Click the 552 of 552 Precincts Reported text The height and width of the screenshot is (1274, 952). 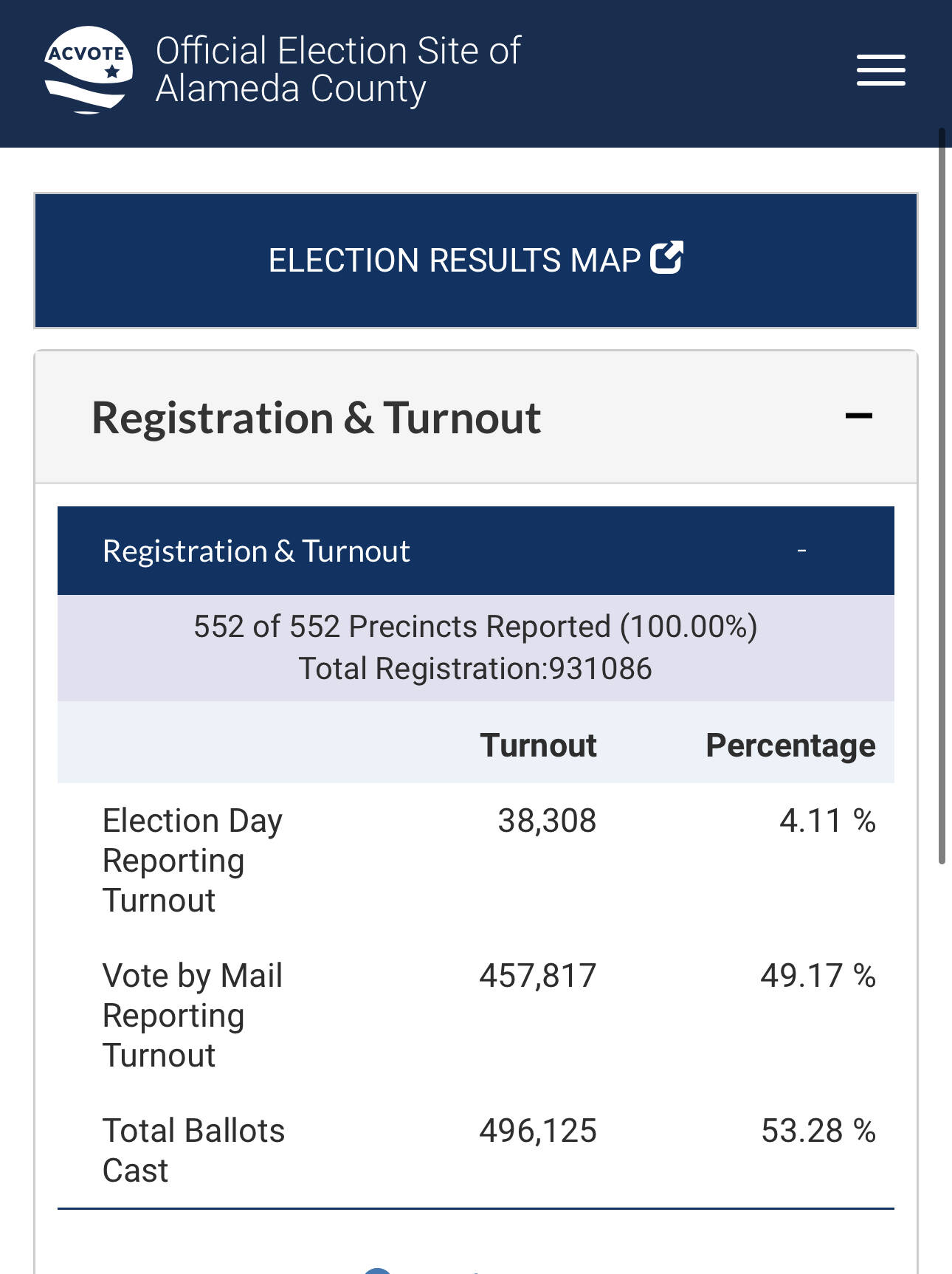pyautogui.click(x=476, y=627)
